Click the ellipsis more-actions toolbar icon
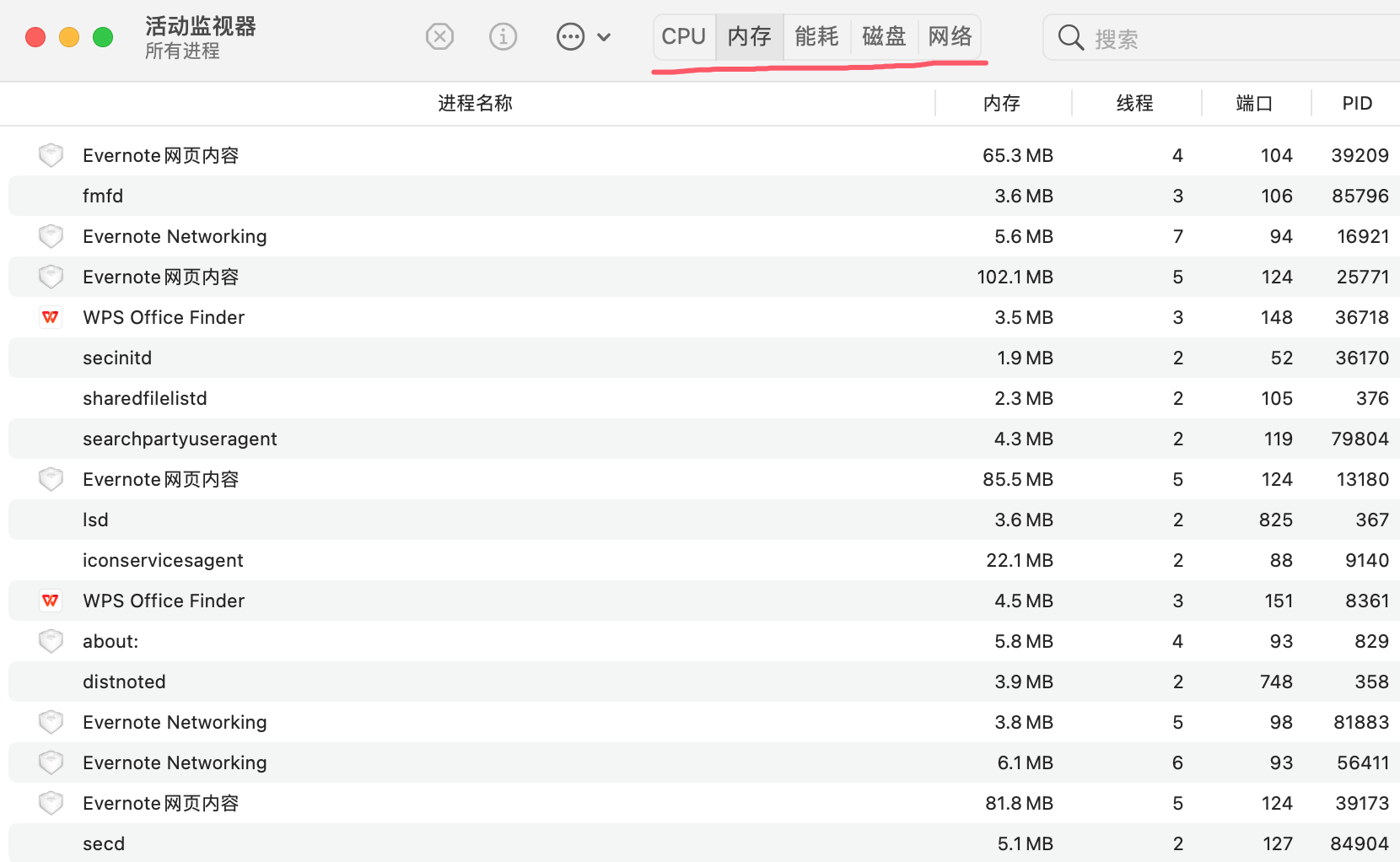The height and width of the screenshot is (862, 1400). point(571,36)
